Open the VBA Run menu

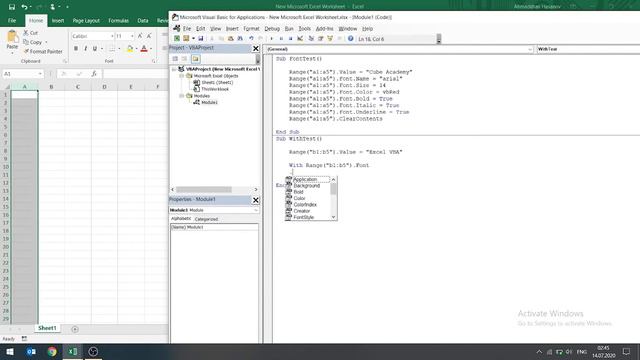tap(289, 29)
